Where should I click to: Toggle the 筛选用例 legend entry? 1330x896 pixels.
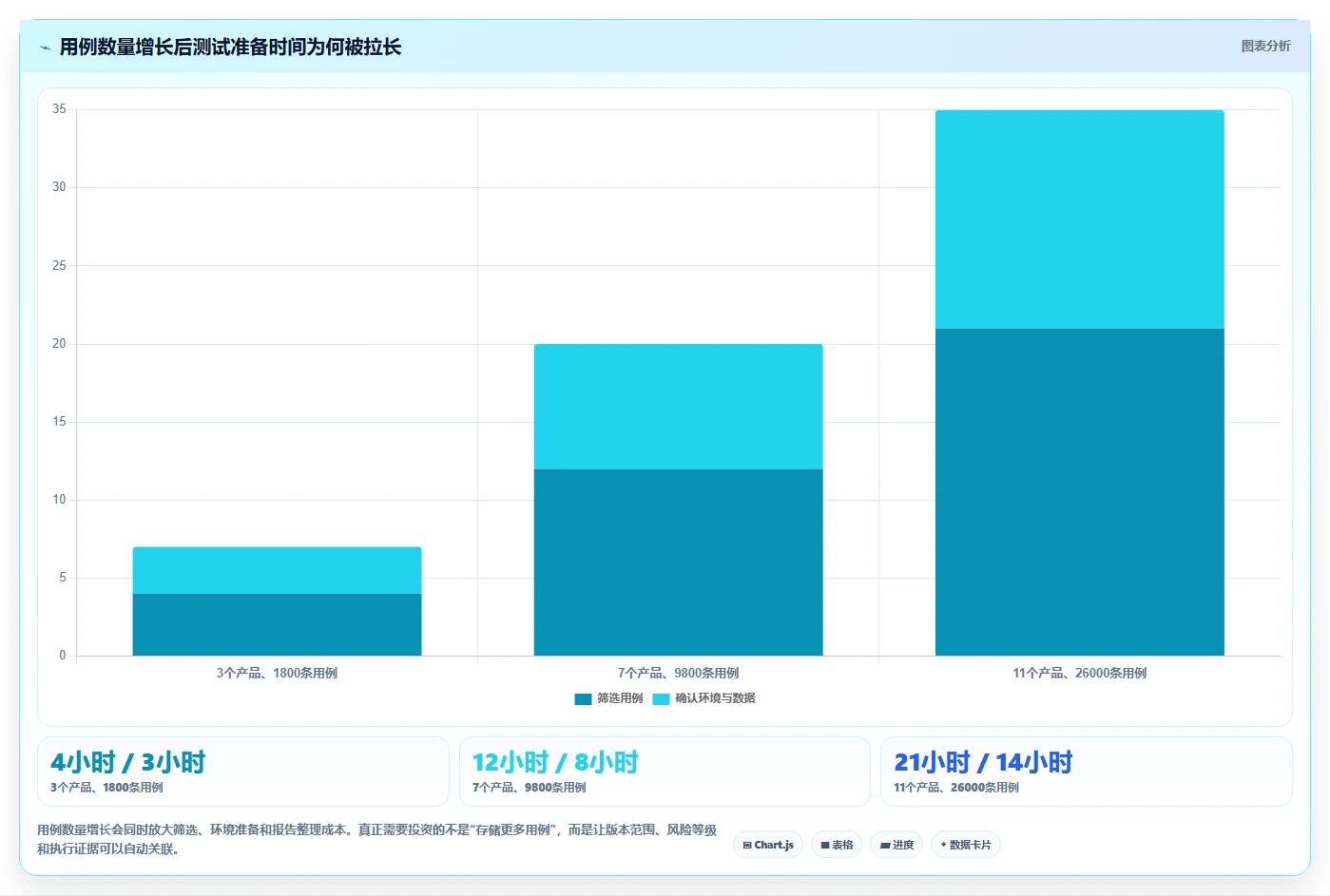pos(608,698)
